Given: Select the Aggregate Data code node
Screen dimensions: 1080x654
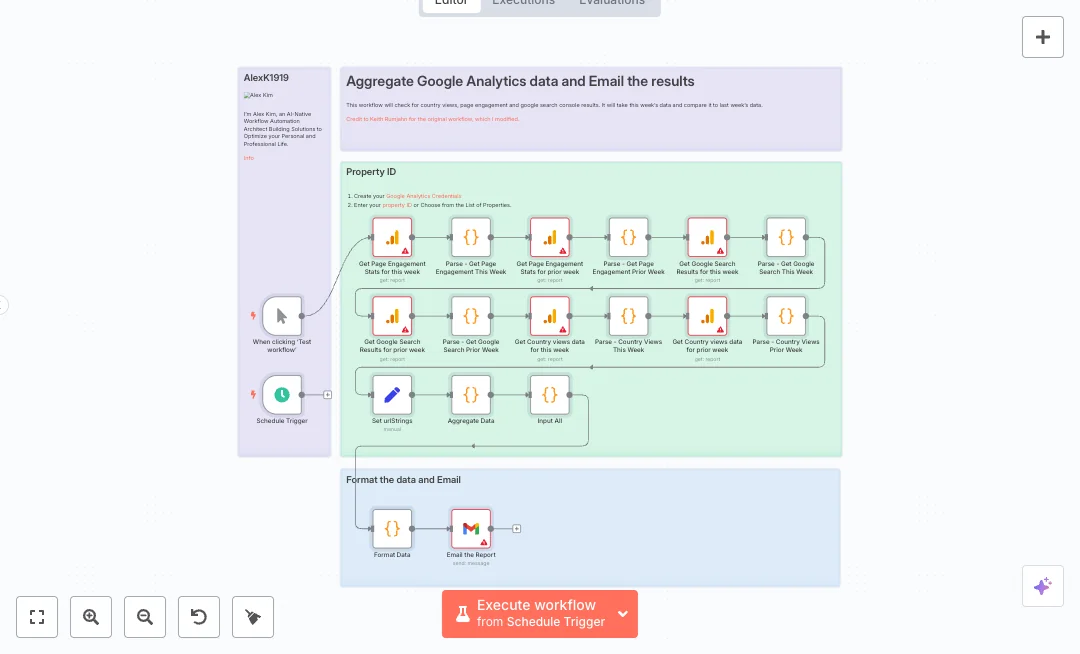Looking at the screenshot, I should point(471,395).
